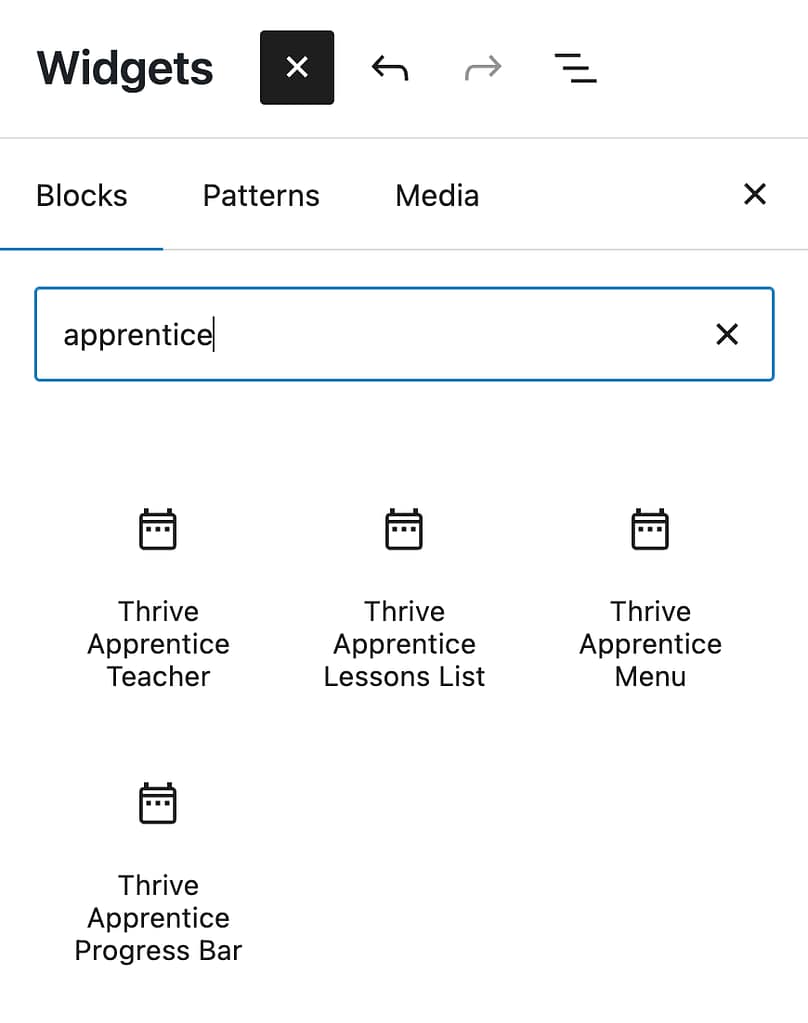Click the Redo arrow
808x1023 pixels.
483,68
